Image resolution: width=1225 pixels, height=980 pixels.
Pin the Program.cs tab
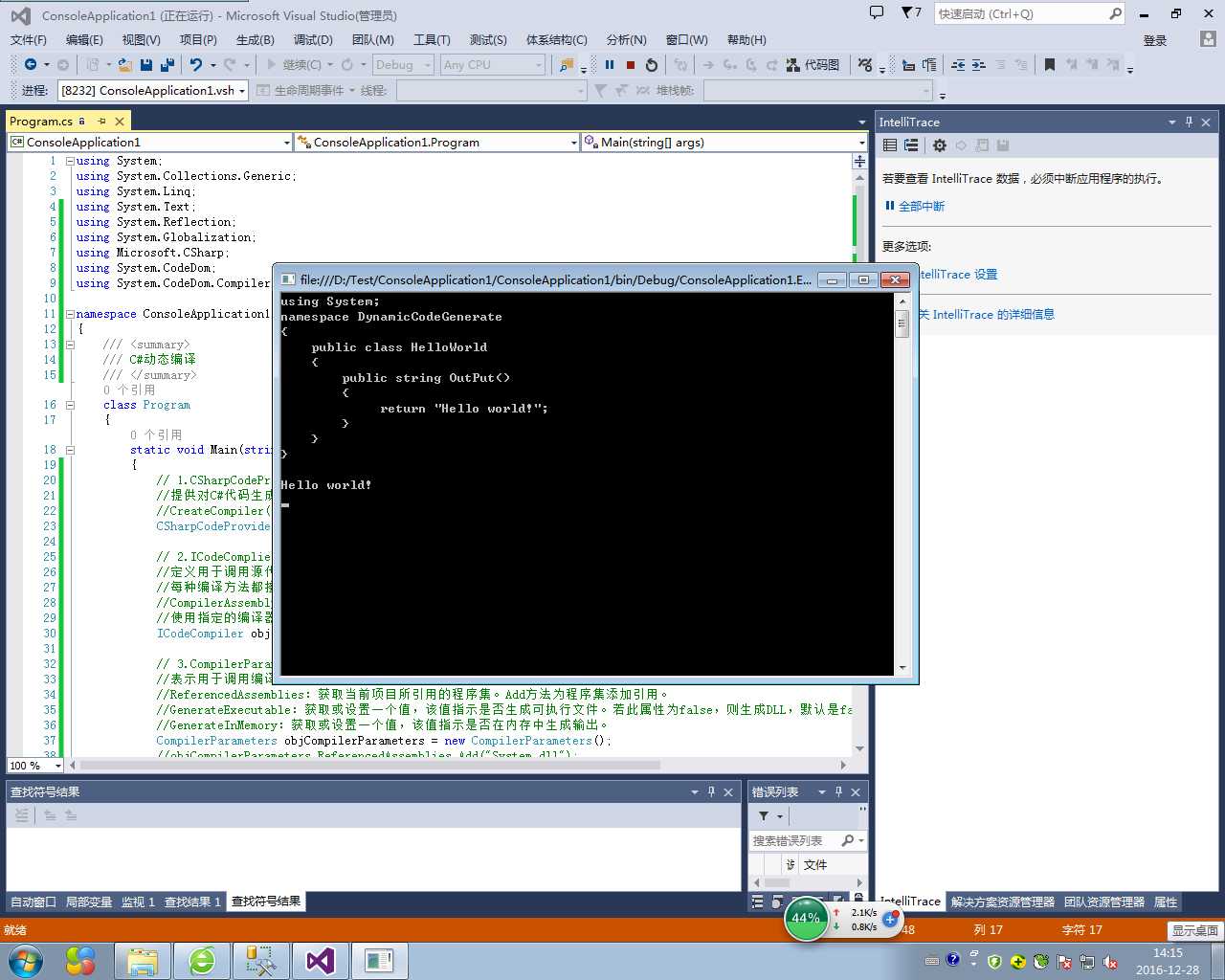tap(101, 122)
